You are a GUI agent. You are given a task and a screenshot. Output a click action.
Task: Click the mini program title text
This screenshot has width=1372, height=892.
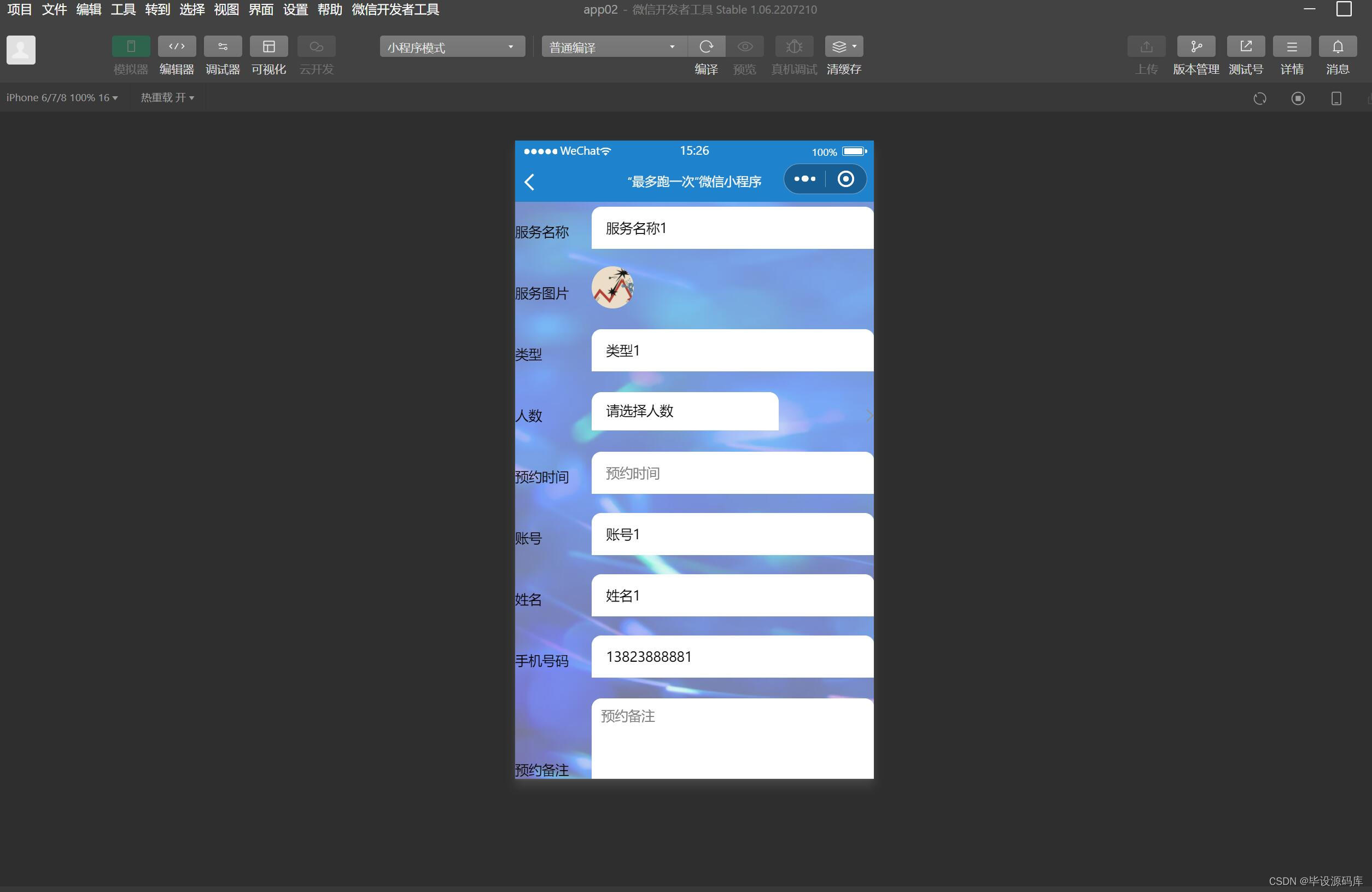click(x=694, y=182)
